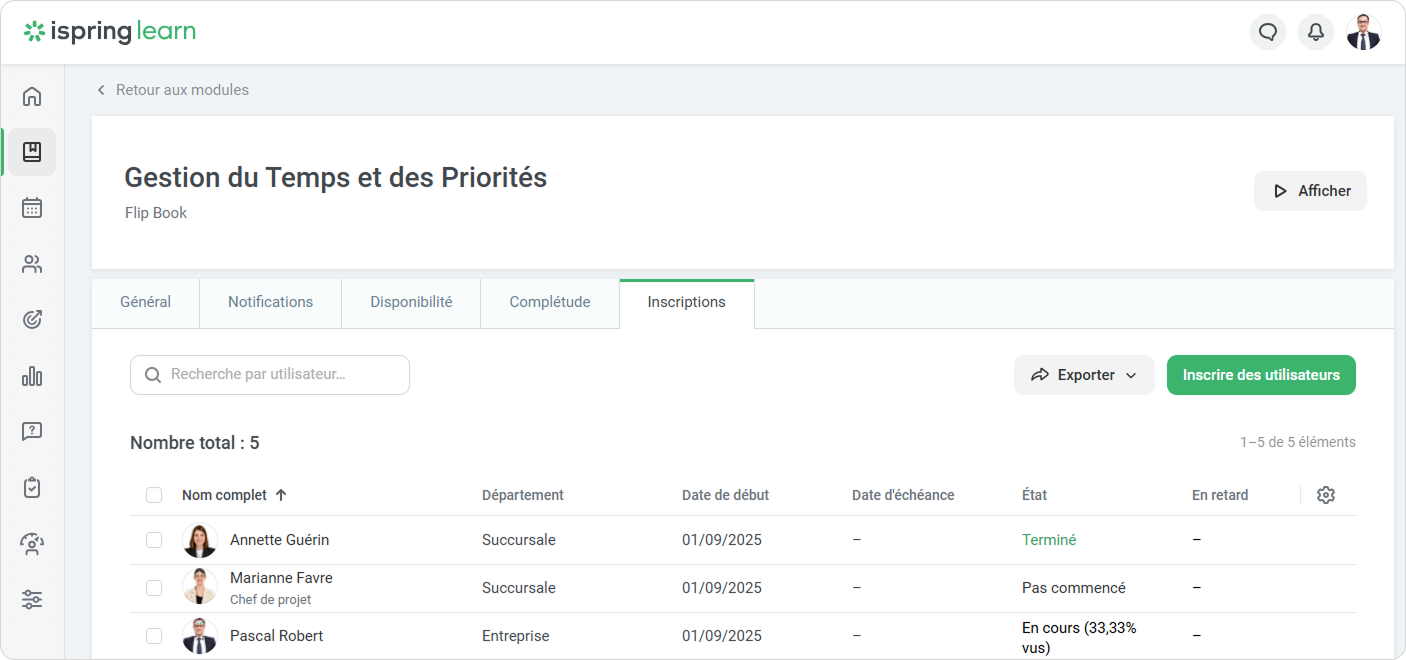Open the user profile avatar menu
Viewport: 1406px width, 660px height.
tap(1363, 32)
